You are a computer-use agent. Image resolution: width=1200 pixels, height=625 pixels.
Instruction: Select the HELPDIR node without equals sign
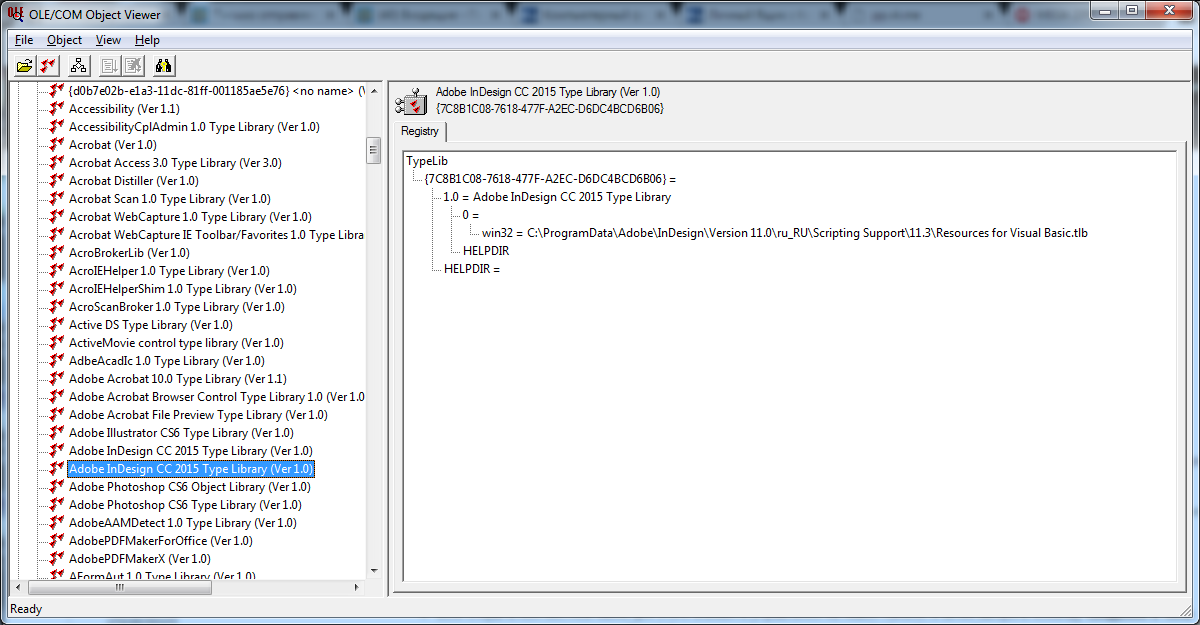point(486,251)
